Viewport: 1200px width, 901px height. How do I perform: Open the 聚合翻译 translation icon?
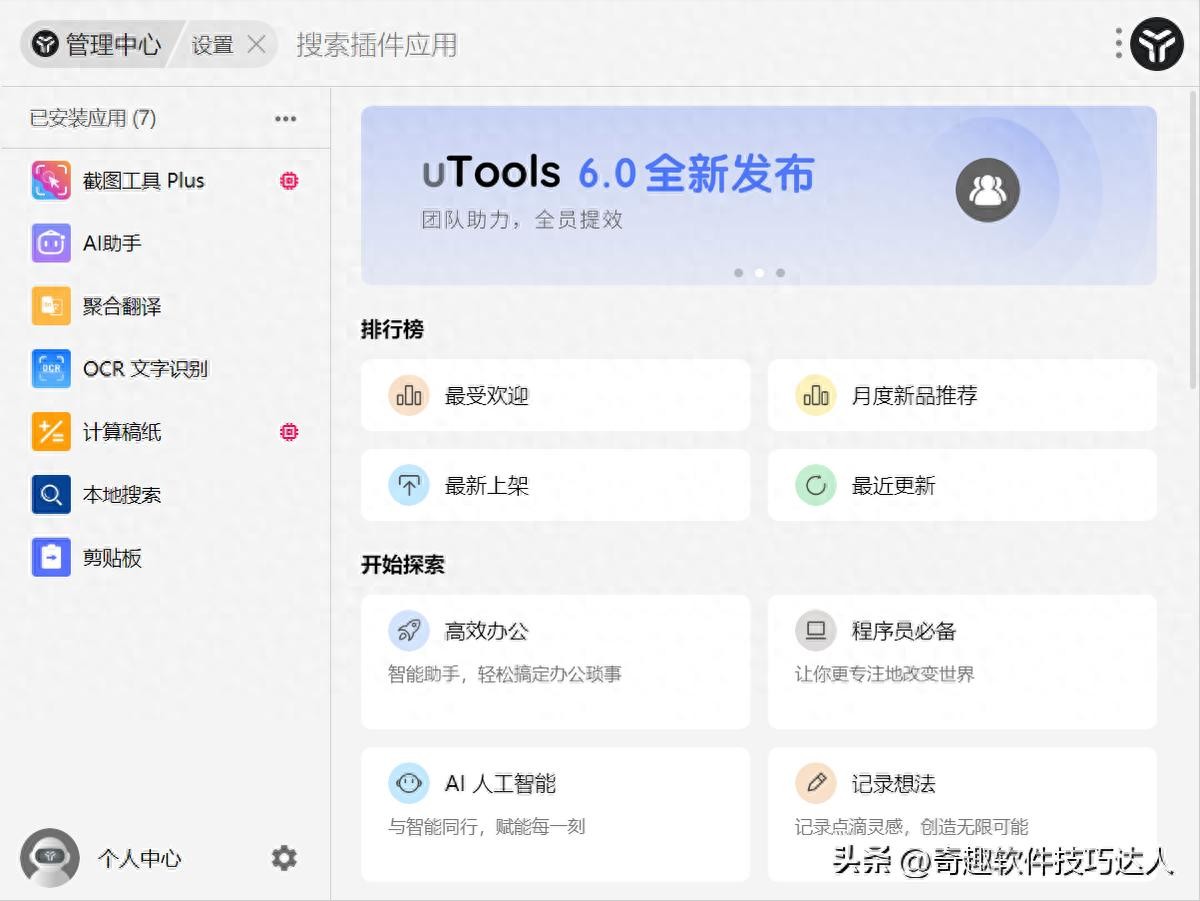pyautogui.click(x=51, y=306)
